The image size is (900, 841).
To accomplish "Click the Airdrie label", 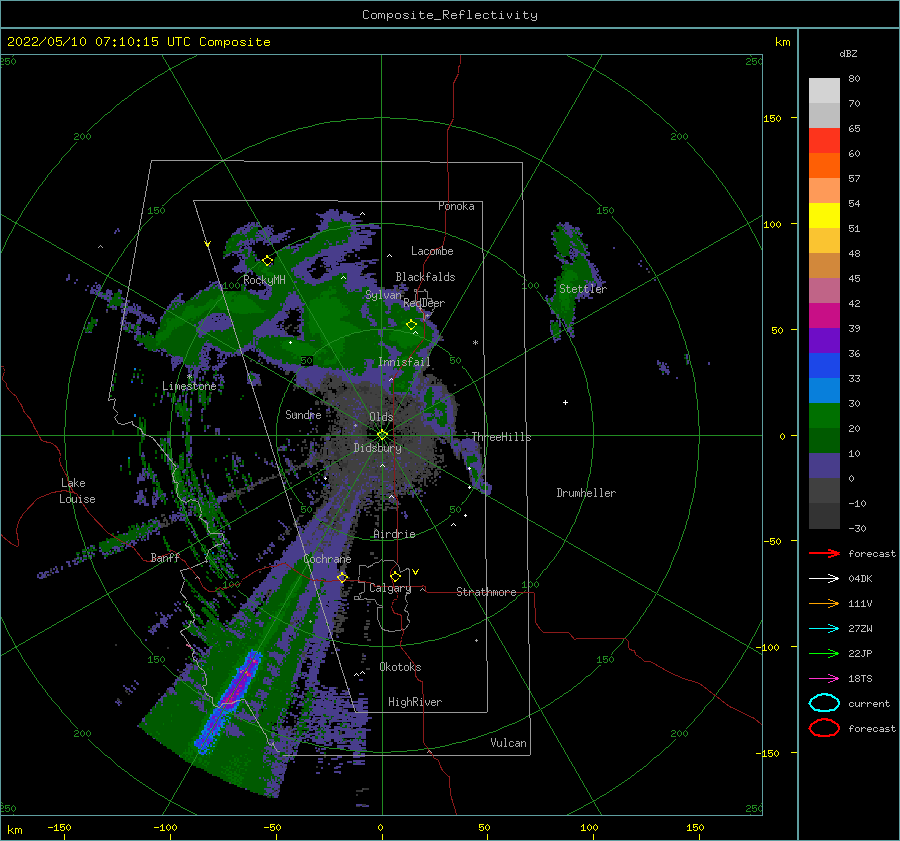I will [394, 534].
